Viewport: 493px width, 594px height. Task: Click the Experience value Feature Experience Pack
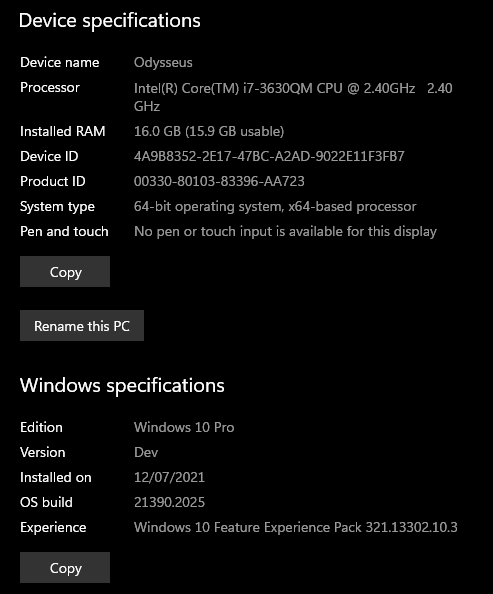pyautogui.click(x=296, y=527)
